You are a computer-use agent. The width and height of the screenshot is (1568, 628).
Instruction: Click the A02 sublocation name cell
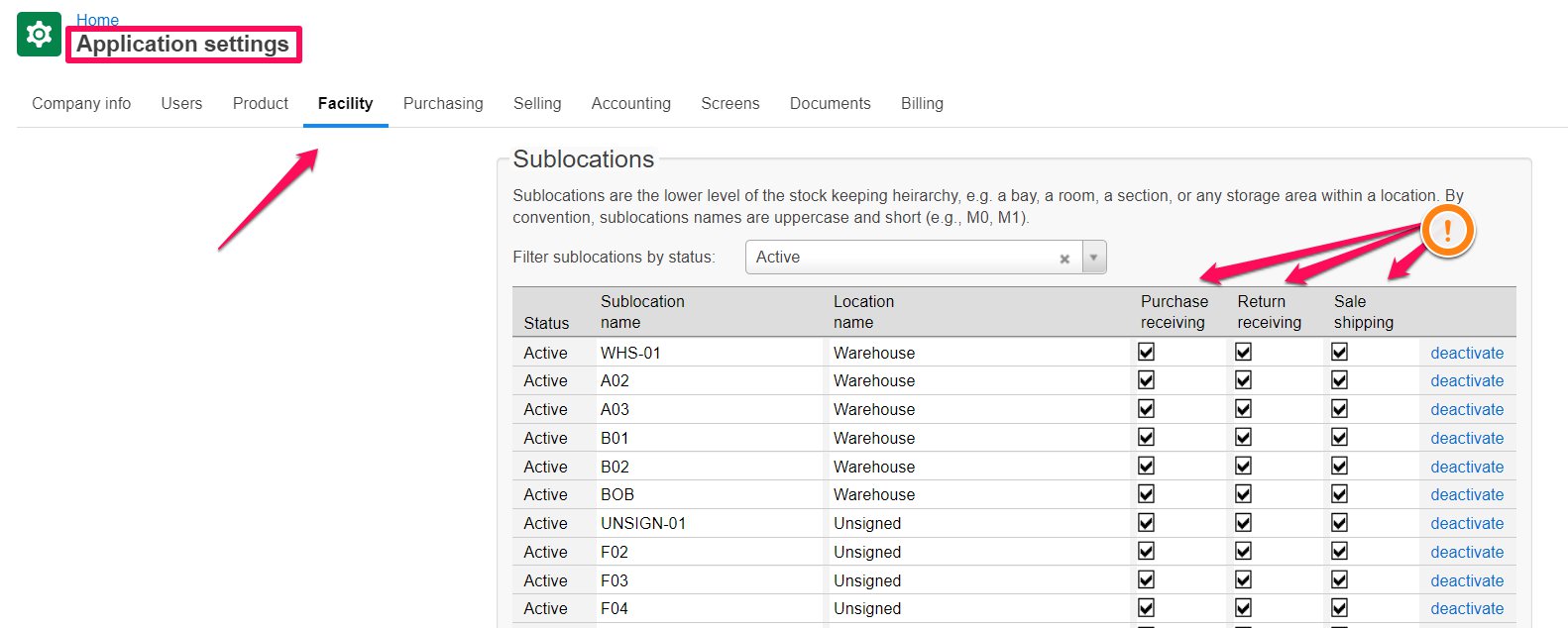(x=708, y=380)
